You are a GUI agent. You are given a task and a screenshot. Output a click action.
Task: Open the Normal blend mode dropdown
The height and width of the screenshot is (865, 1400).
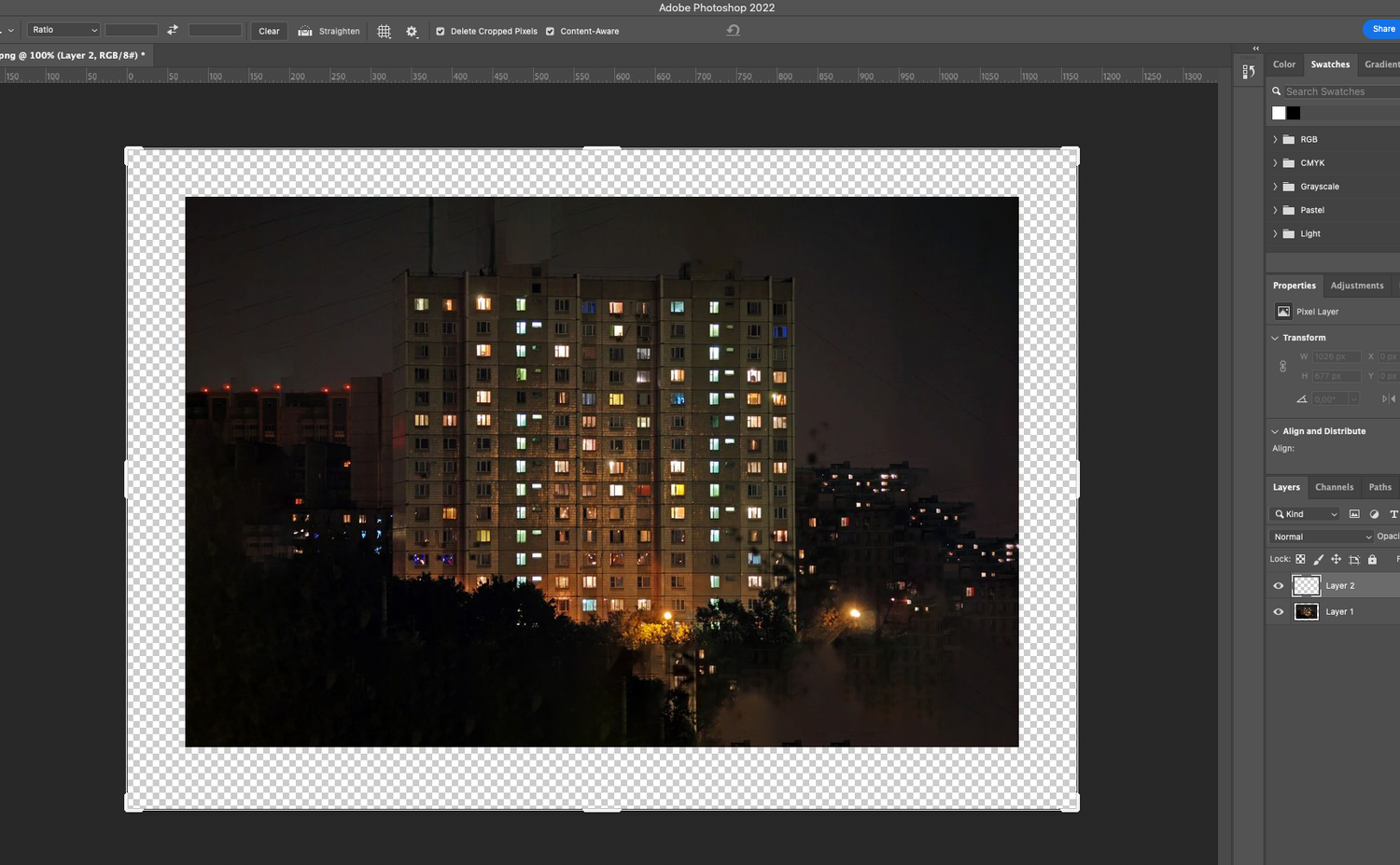click(1322, 537)
